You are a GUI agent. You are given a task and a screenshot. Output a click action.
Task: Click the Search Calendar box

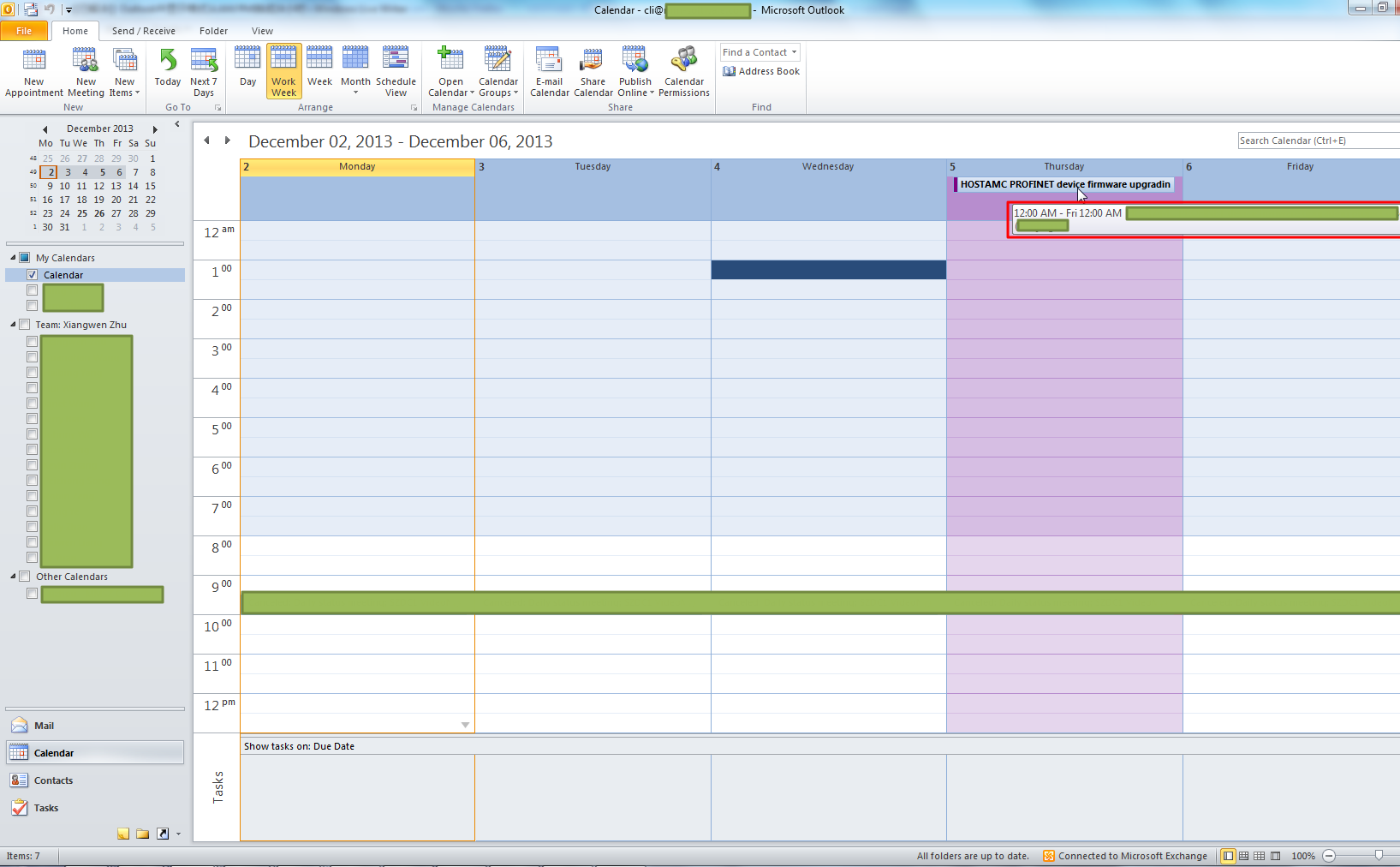coord(1319,141)
